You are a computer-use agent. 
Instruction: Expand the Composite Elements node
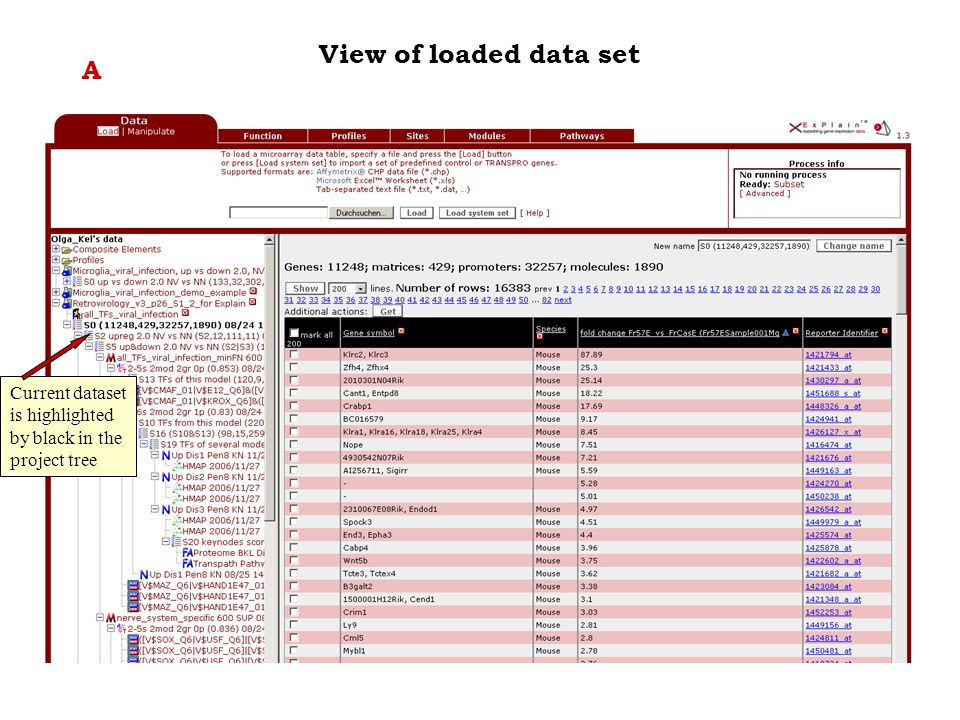(56, 249)
